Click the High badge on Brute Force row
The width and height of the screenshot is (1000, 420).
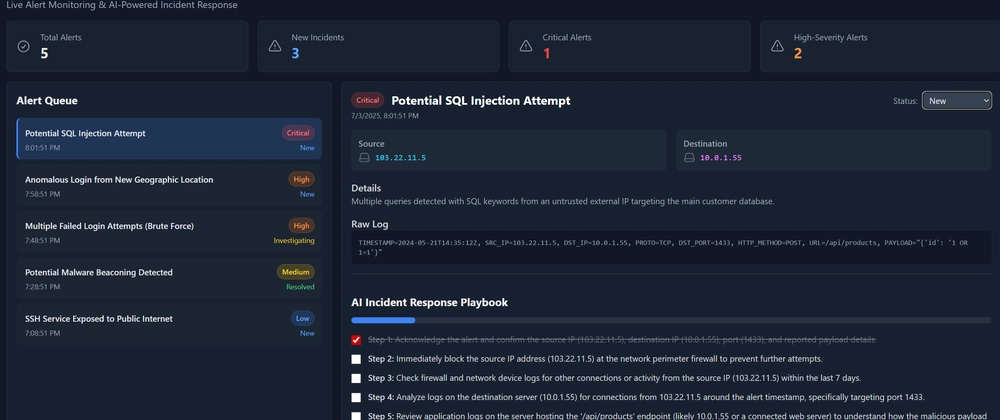[302, 226]
